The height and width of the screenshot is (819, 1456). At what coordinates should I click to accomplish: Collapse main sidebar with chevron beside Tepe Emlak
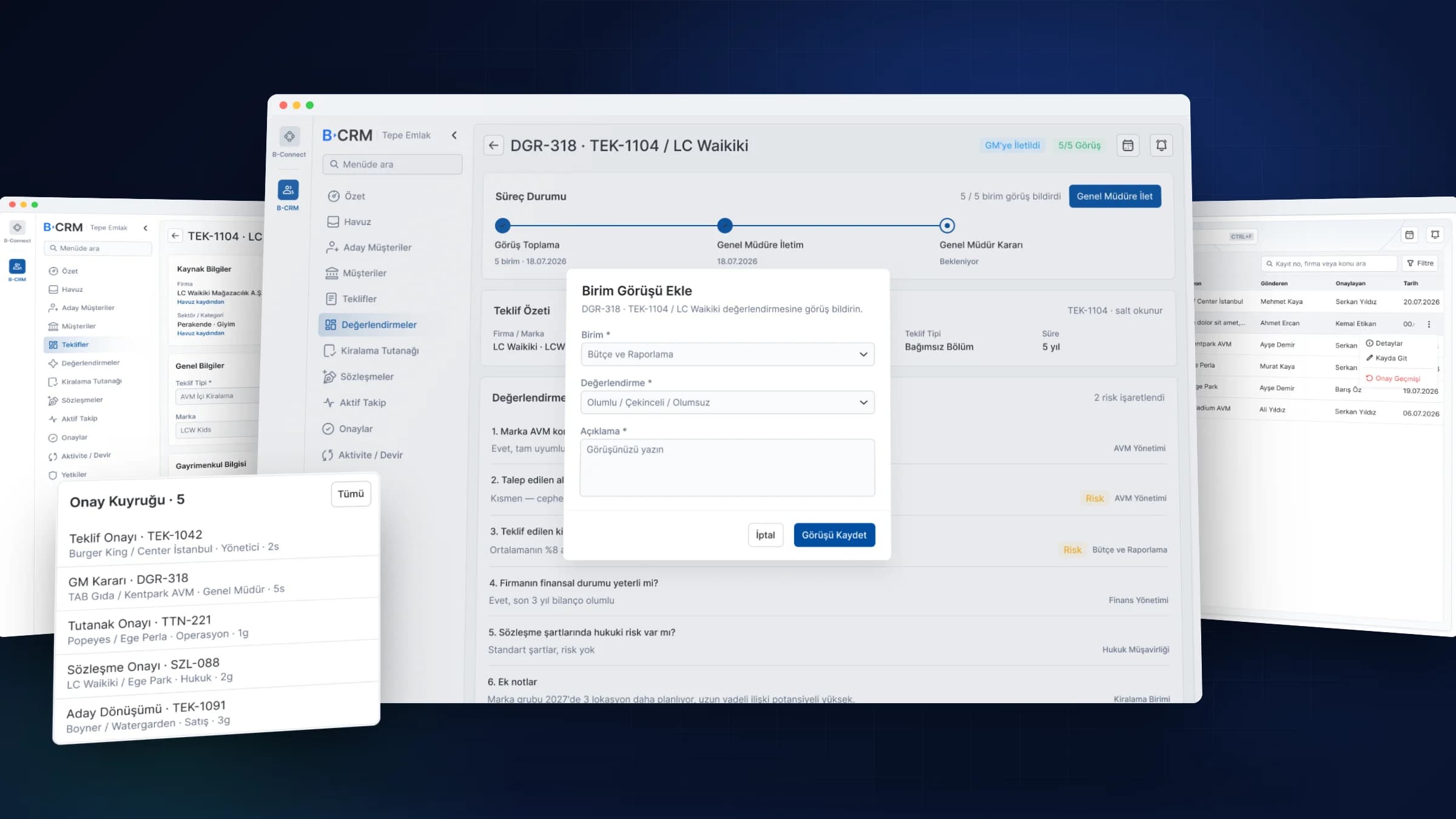[x=454, y=135]
